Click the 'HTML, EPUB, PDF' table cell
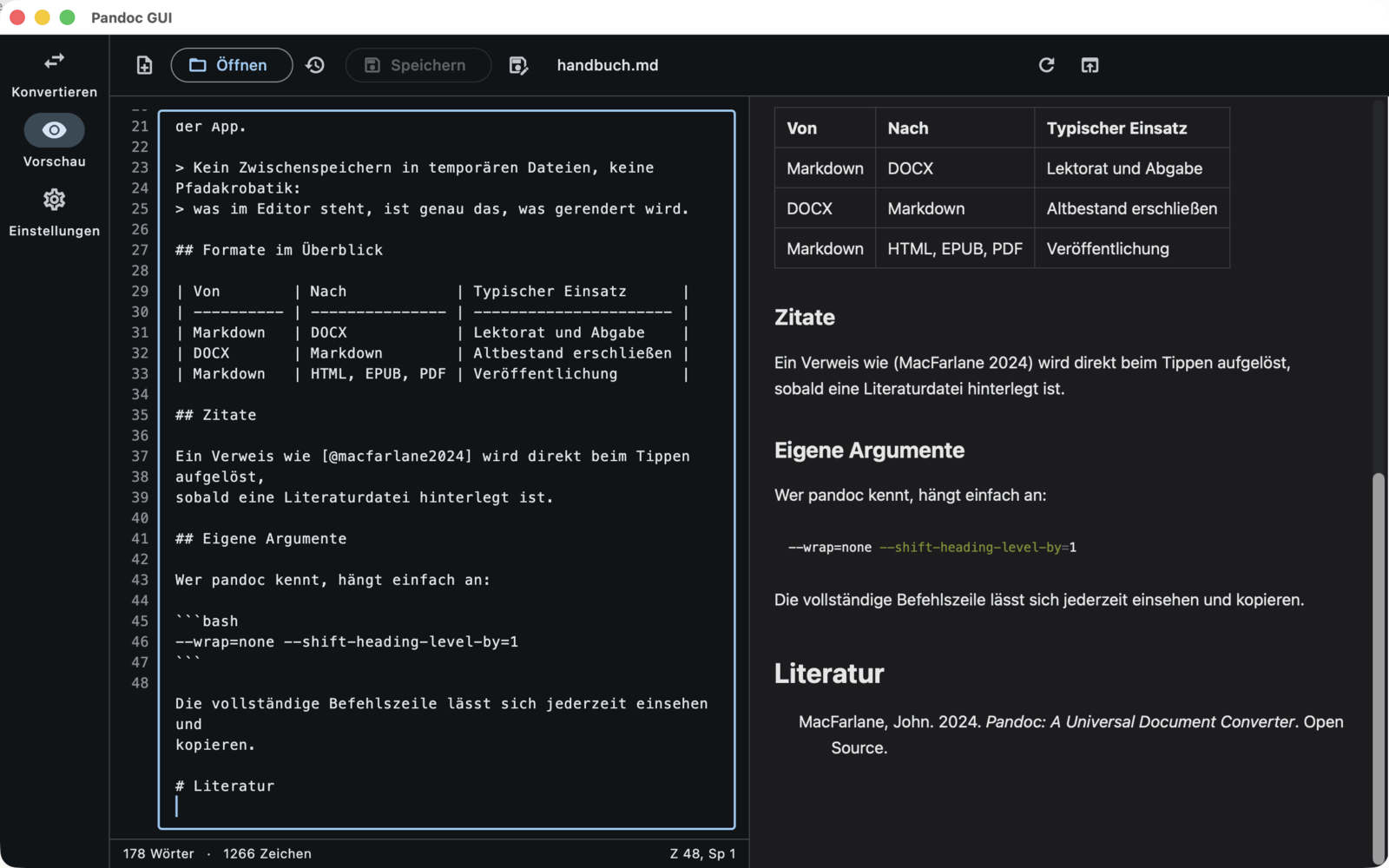 (x=955, y=248)
